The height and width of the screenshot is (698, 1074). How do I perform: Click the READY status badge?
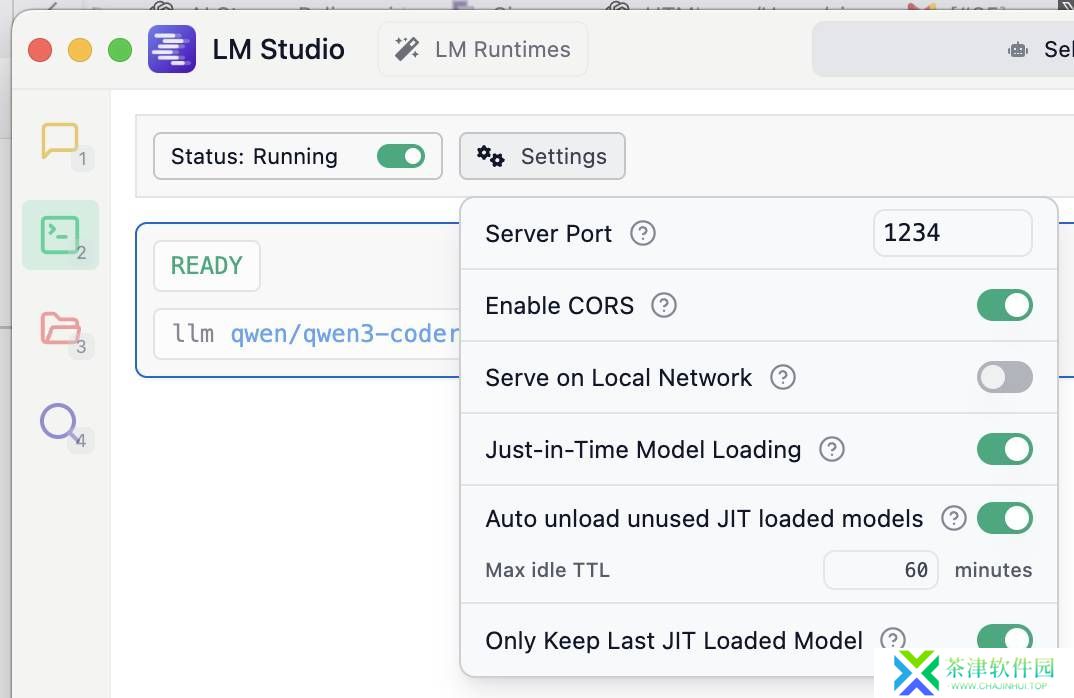(x=207, y=266)
